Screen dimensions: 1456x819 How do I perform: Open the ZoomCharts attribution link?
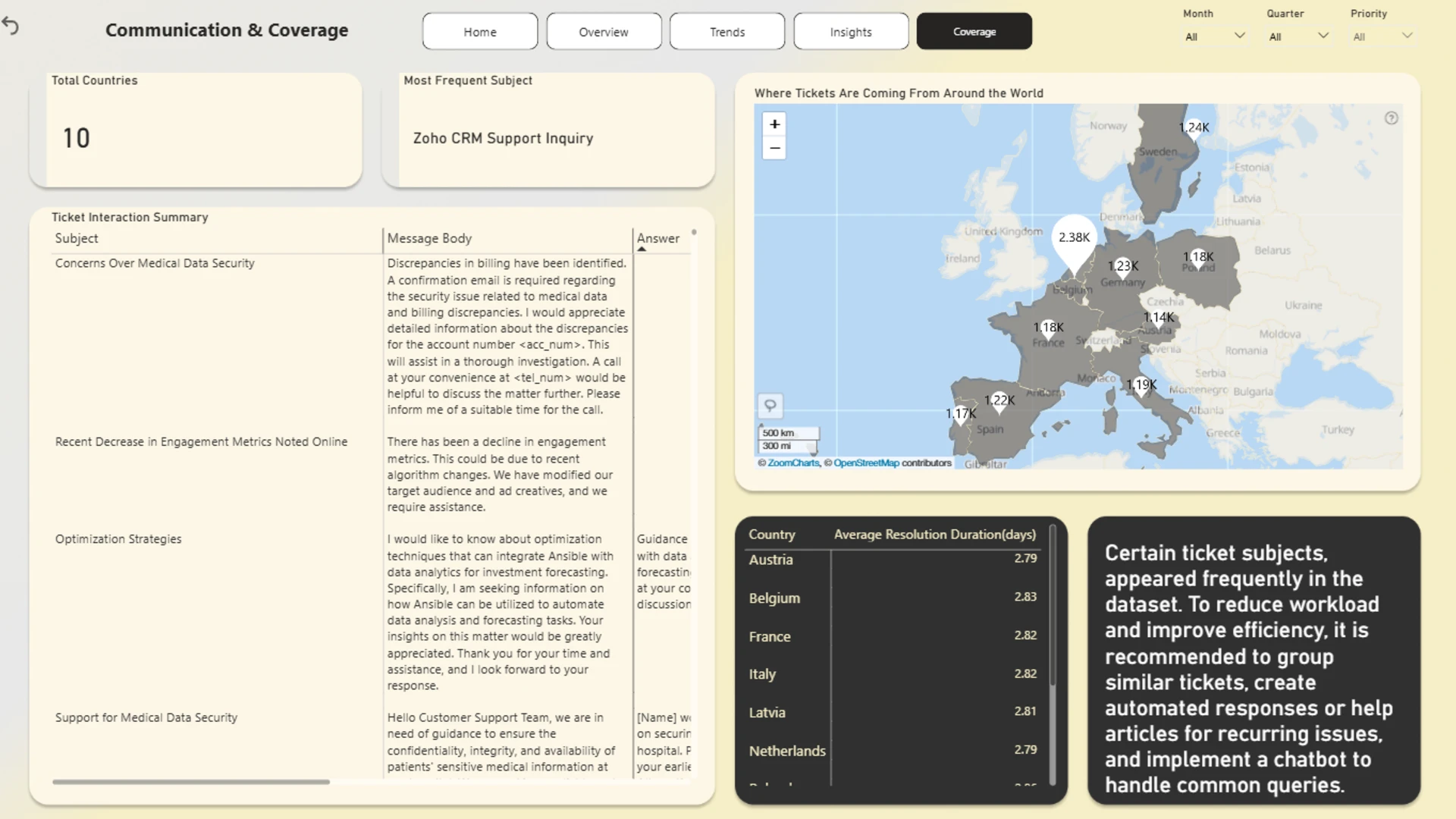click(x=793, y=463)
